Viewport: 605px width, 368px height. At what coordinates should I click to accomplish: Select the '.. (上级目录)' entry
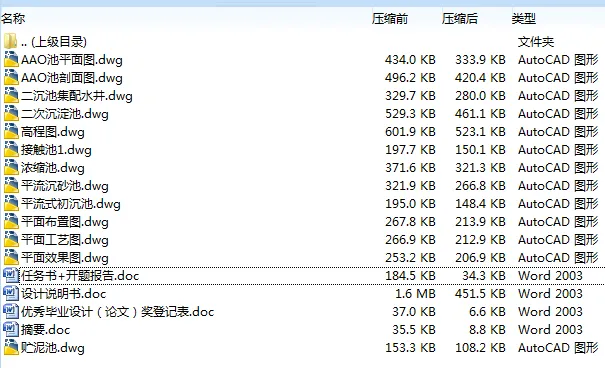(x=54, y=42)
